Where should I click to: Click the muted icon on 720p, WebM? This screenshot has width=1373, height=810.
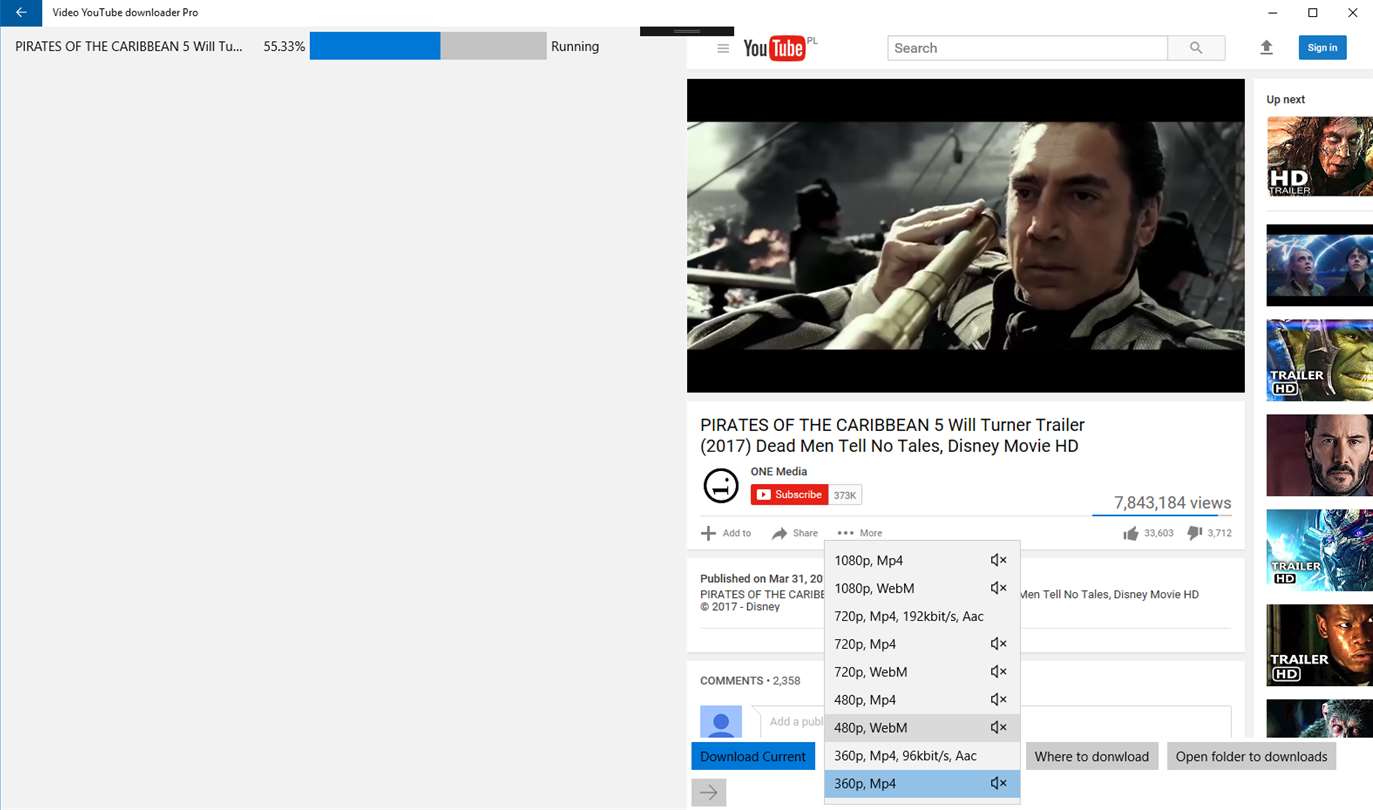998,672
